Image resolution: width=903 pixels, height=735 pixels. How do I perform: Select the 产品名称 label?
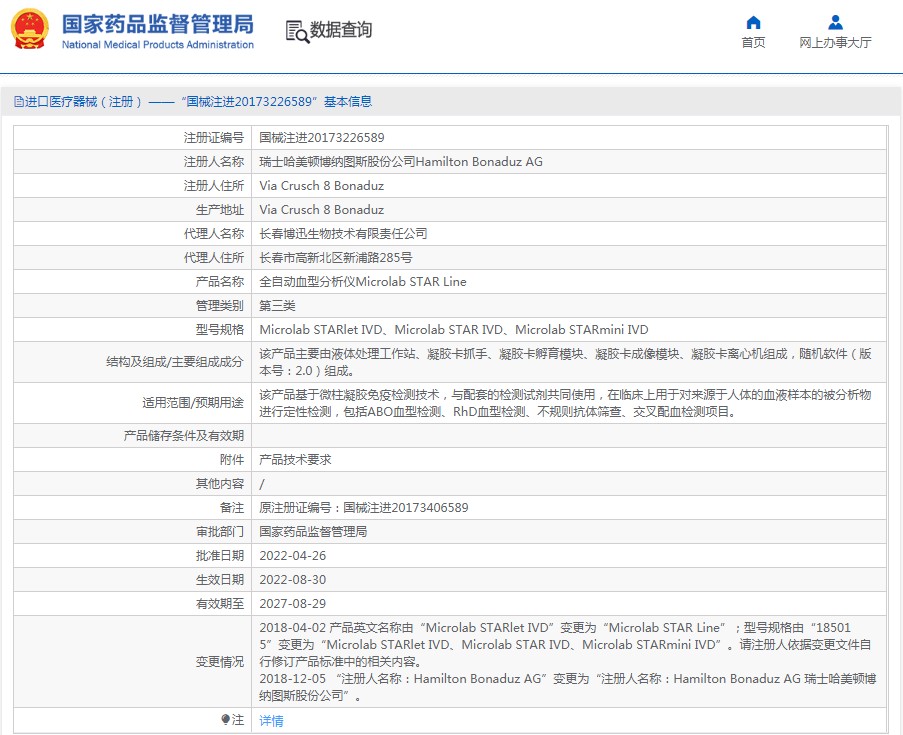pos(220,282)
